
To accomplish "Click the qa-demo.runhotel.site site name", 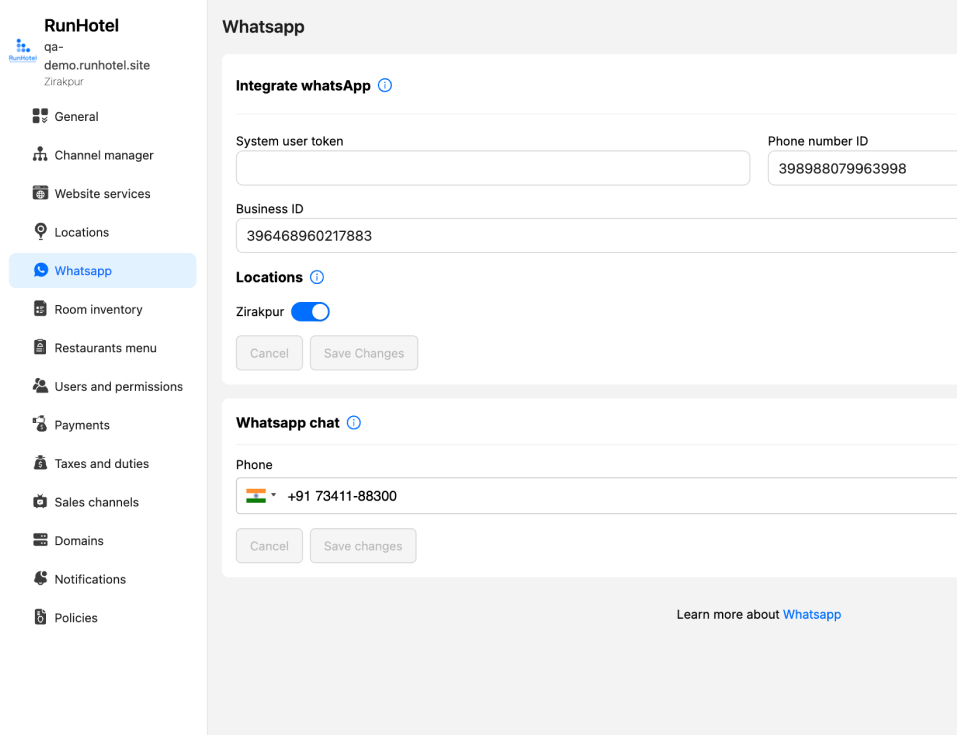I will pyautogui.click(x=97, y=56).
